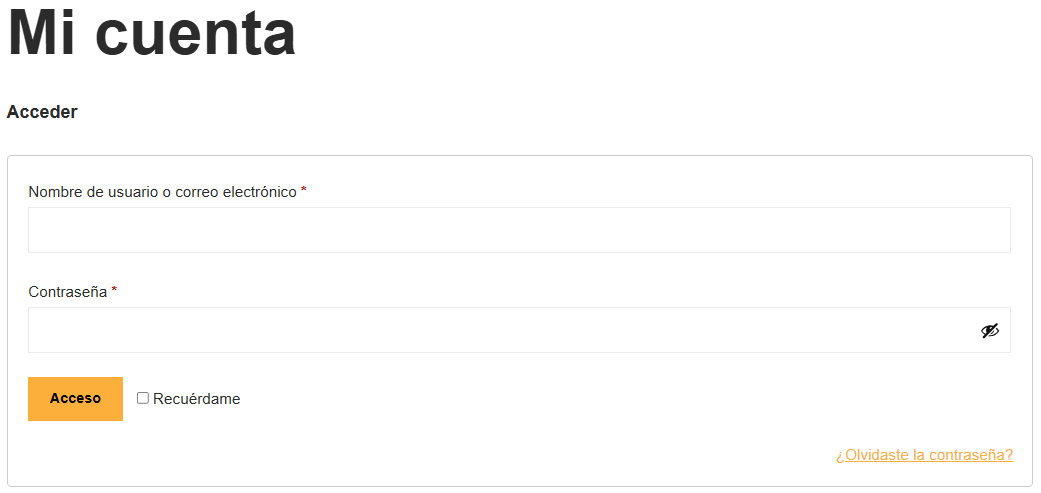Click the Nombre de usuario o correo electrónico label
Viewport: 1041px width, 493px height.
click(x=163, y=192)
